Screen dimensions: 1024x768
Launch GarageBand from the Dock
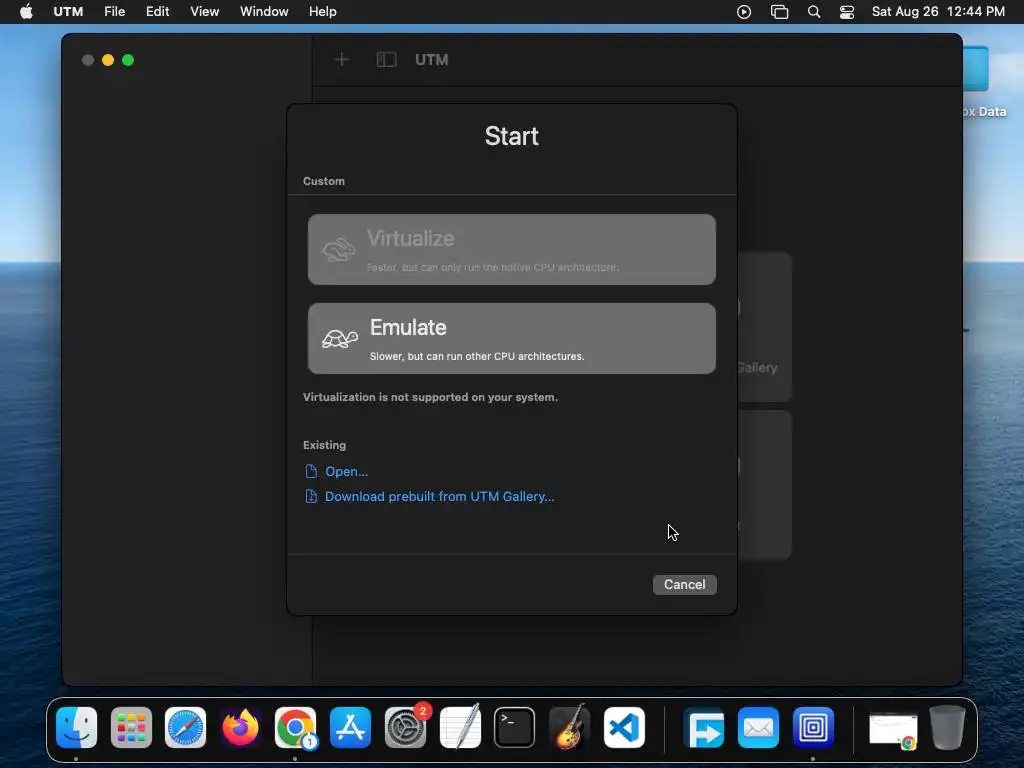[x=569, y=728]
